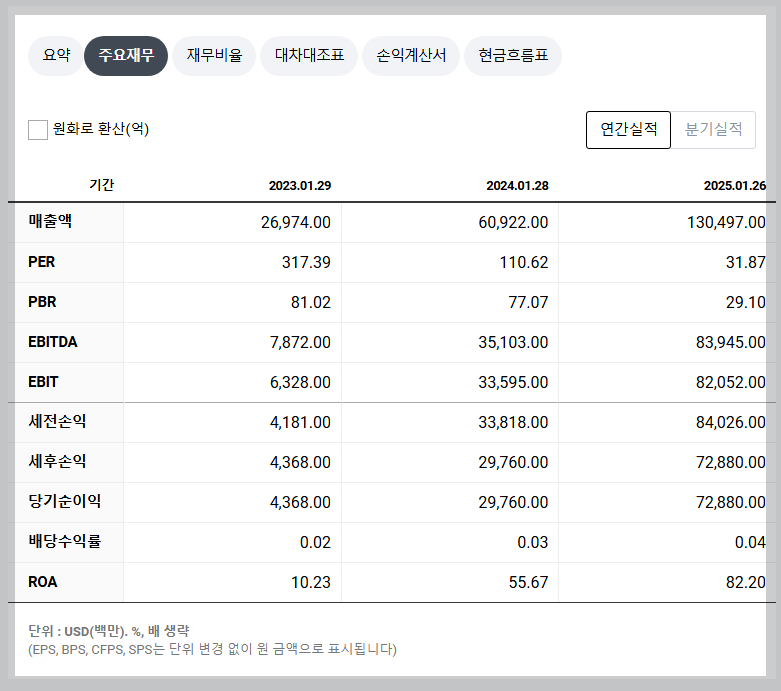The width and height of the screenshot is (781, 691).
Task: Click 4,368.00 in the 당기순이익 row
Action: click(x=300, y=502)
